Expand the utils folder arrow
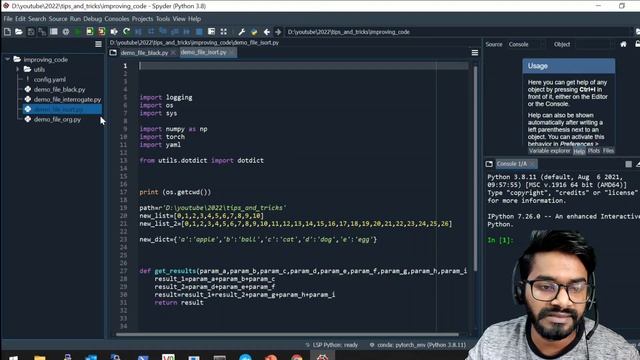Viewport: 640px width, 360px height. (x=18, y=69)
